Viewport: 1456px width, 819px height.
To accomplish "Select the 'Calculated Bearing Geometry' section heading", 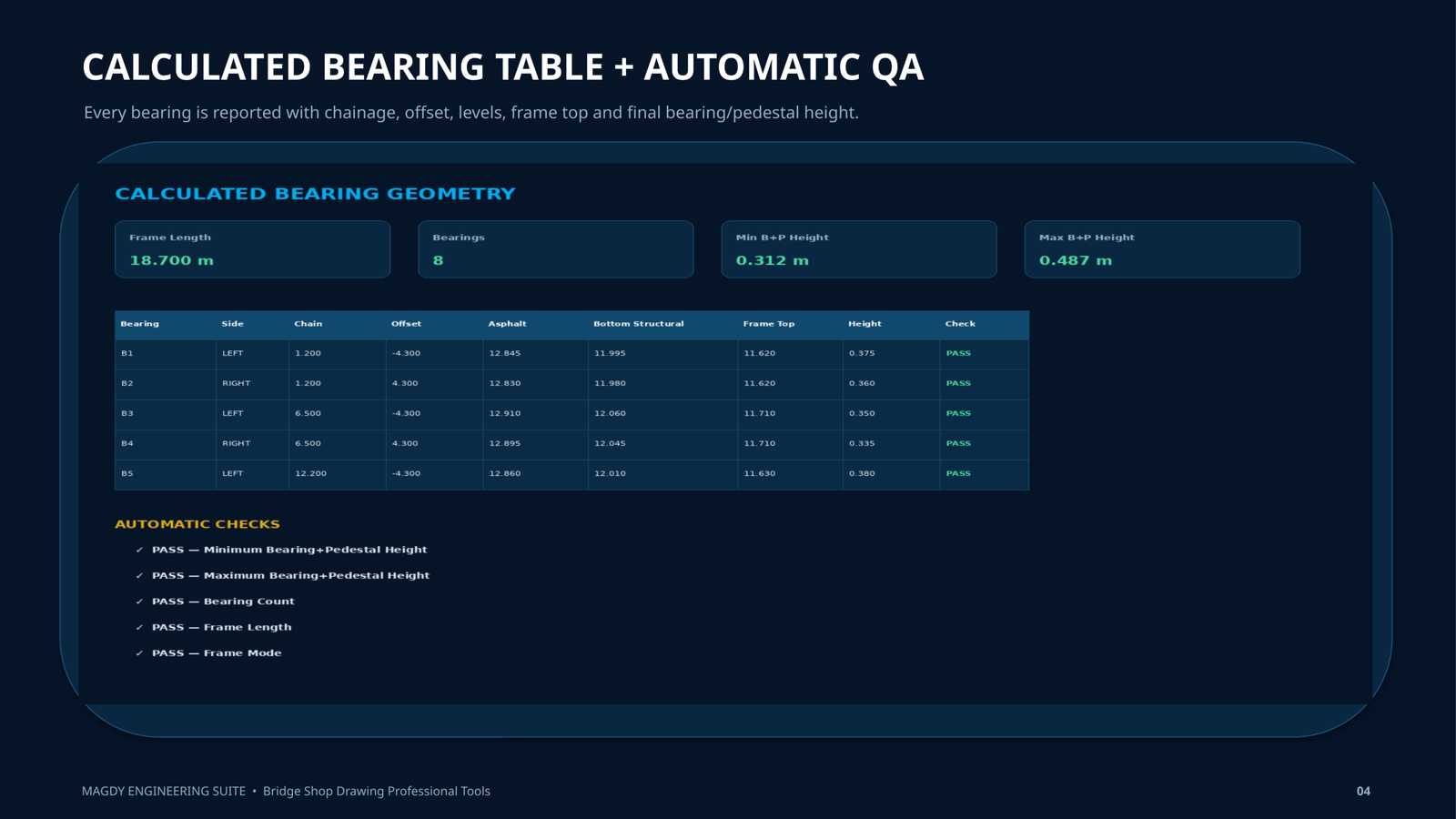I will coord(315,194).
